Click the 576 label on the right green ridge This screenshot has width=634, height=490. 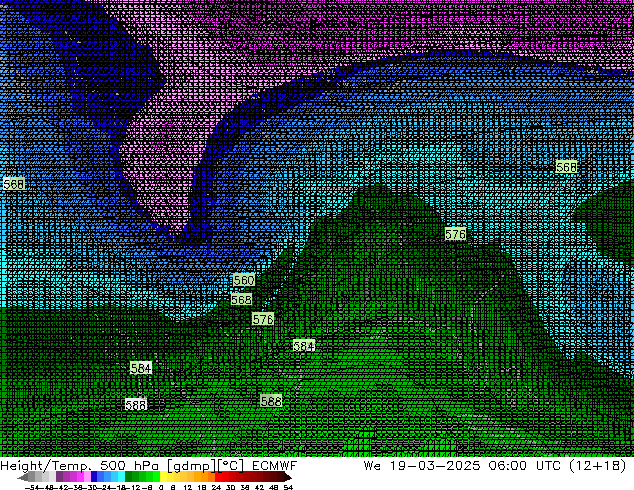click(455, 234)
